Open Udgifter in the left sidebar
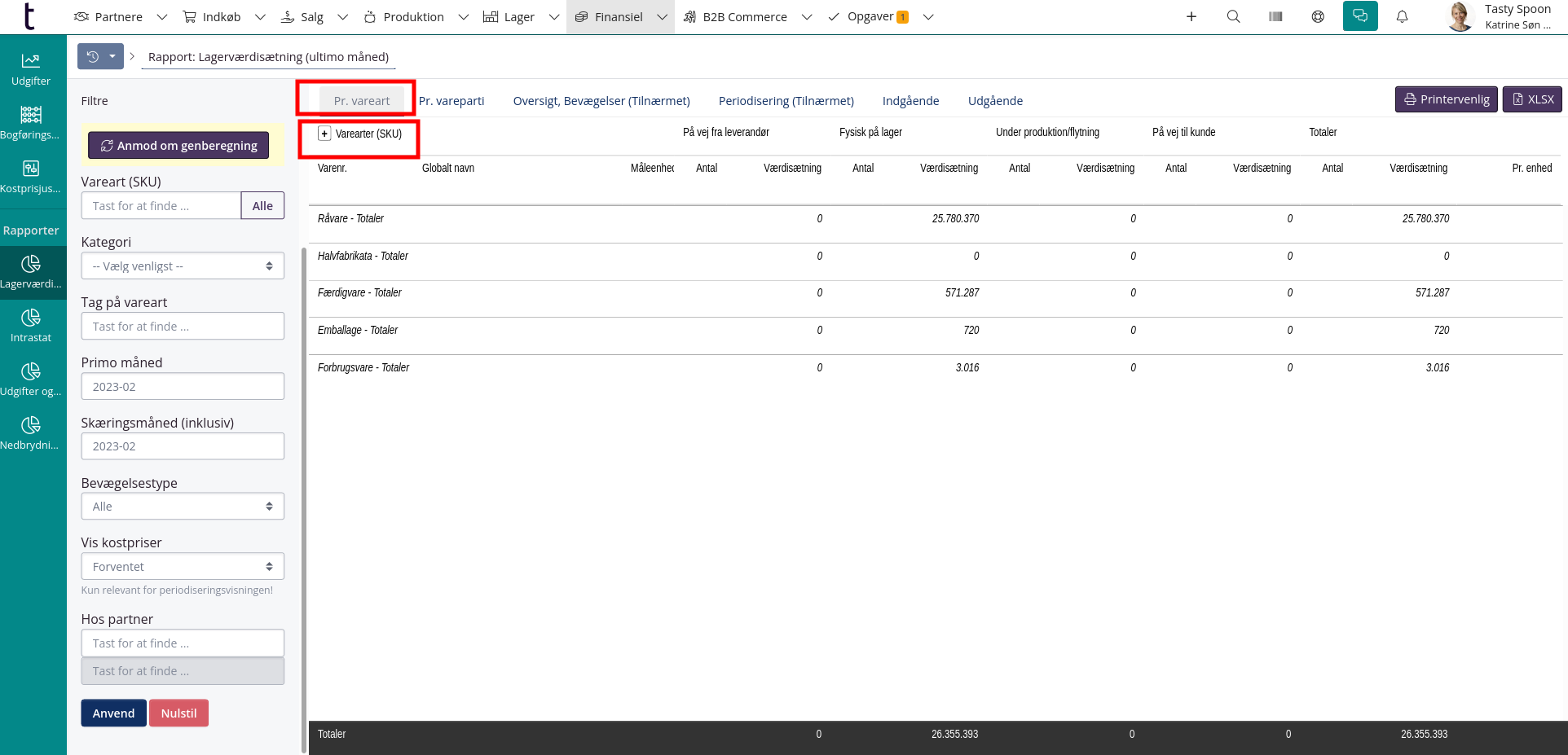The height and width of the screenshot is (755, 1568). 31,69
